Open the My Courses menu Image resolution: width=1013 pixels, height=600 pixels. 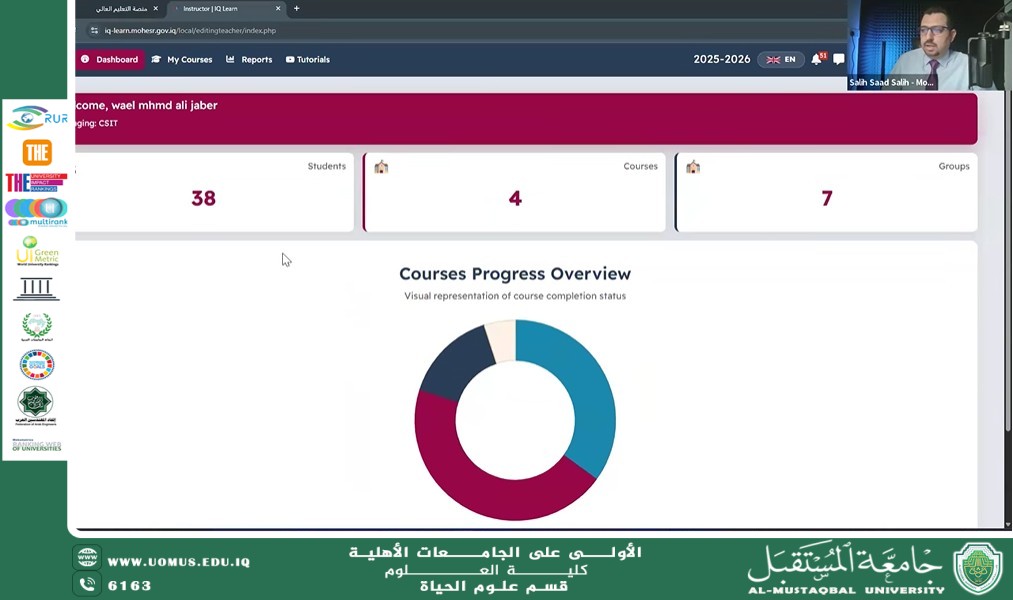(x=182, y=60)
